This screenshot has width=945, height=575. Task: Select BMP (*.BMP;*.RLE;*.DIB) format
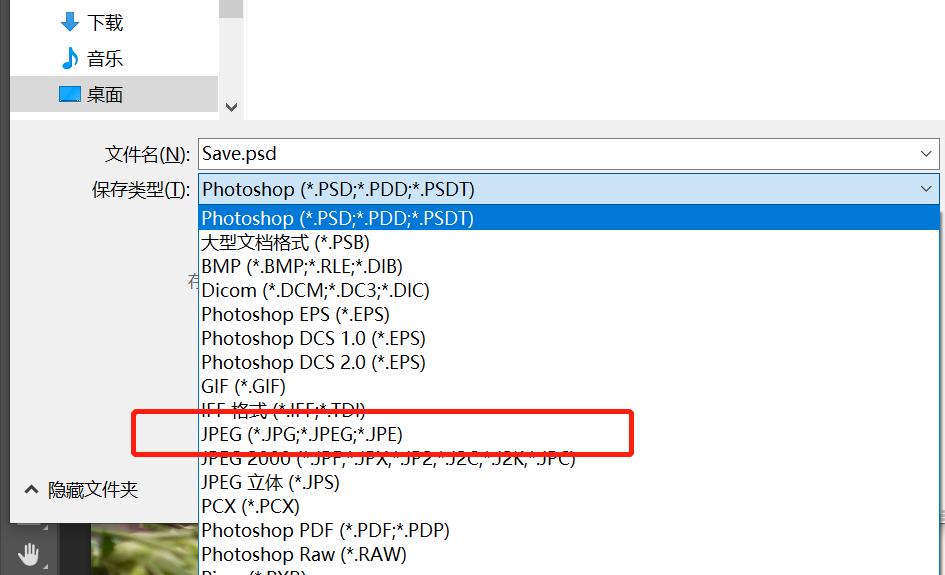pos(302,266)
